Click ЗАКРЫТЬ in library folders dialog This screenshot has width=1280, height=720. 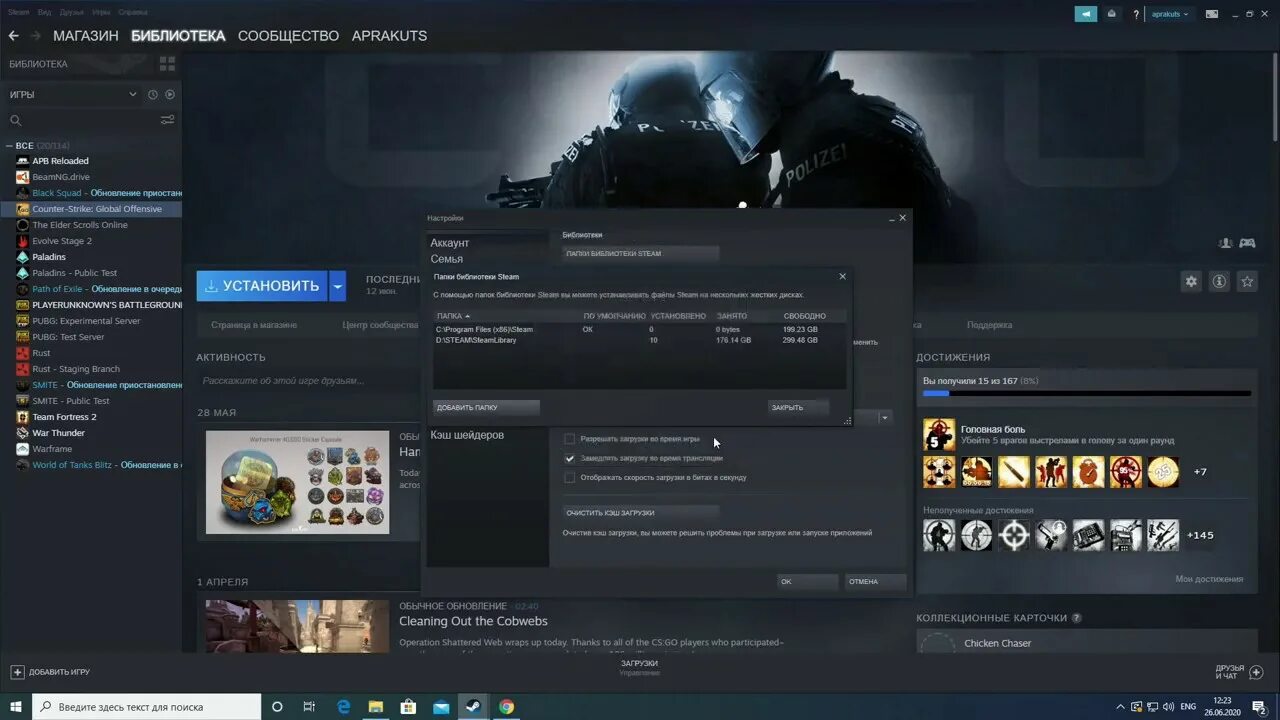[798, 407]
